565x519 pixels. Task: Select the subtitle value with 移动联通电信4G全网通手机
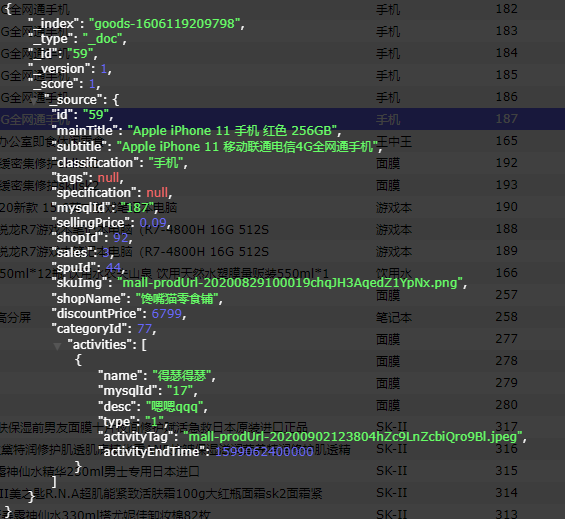click(247, 147)
